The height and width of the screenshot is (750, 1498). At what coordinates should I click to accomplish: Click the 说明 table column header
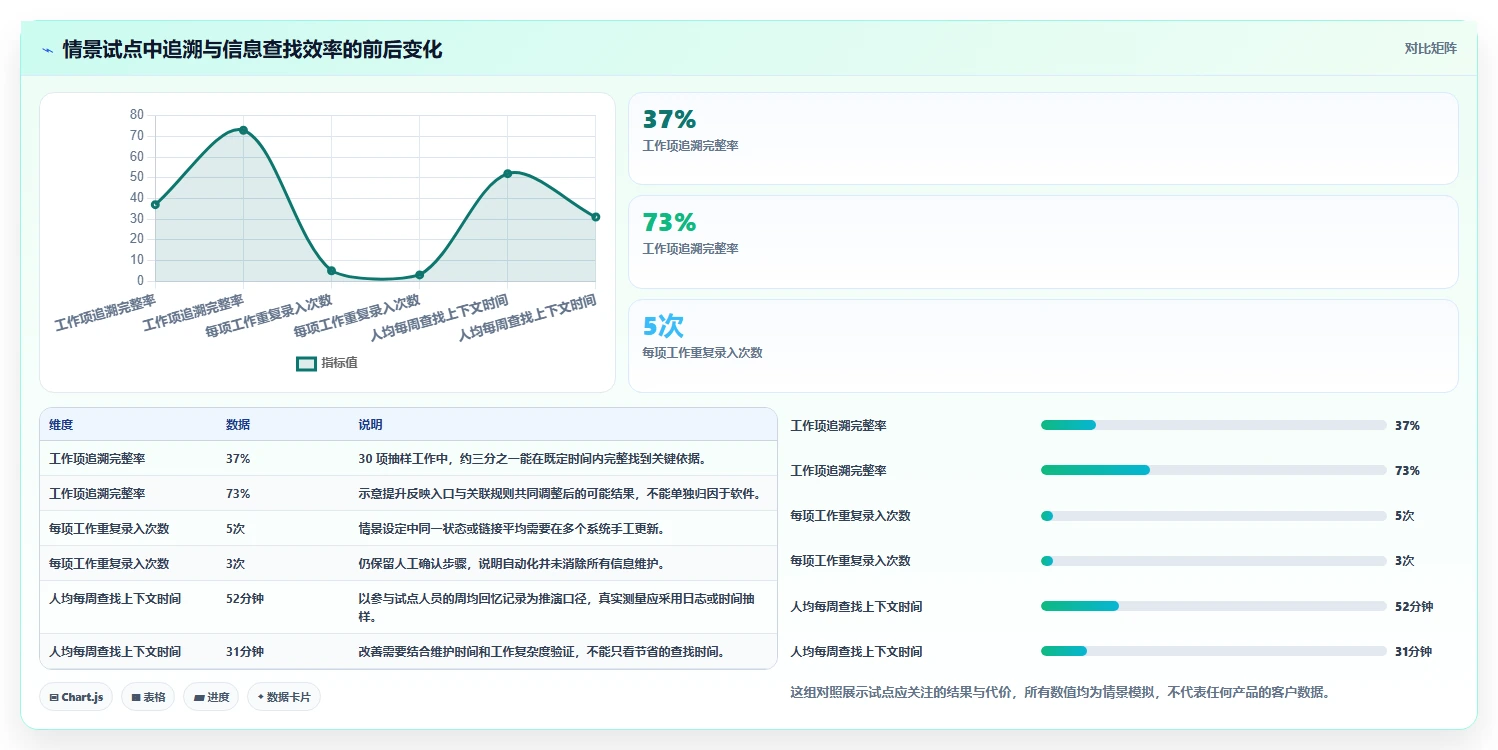(370, 425)
